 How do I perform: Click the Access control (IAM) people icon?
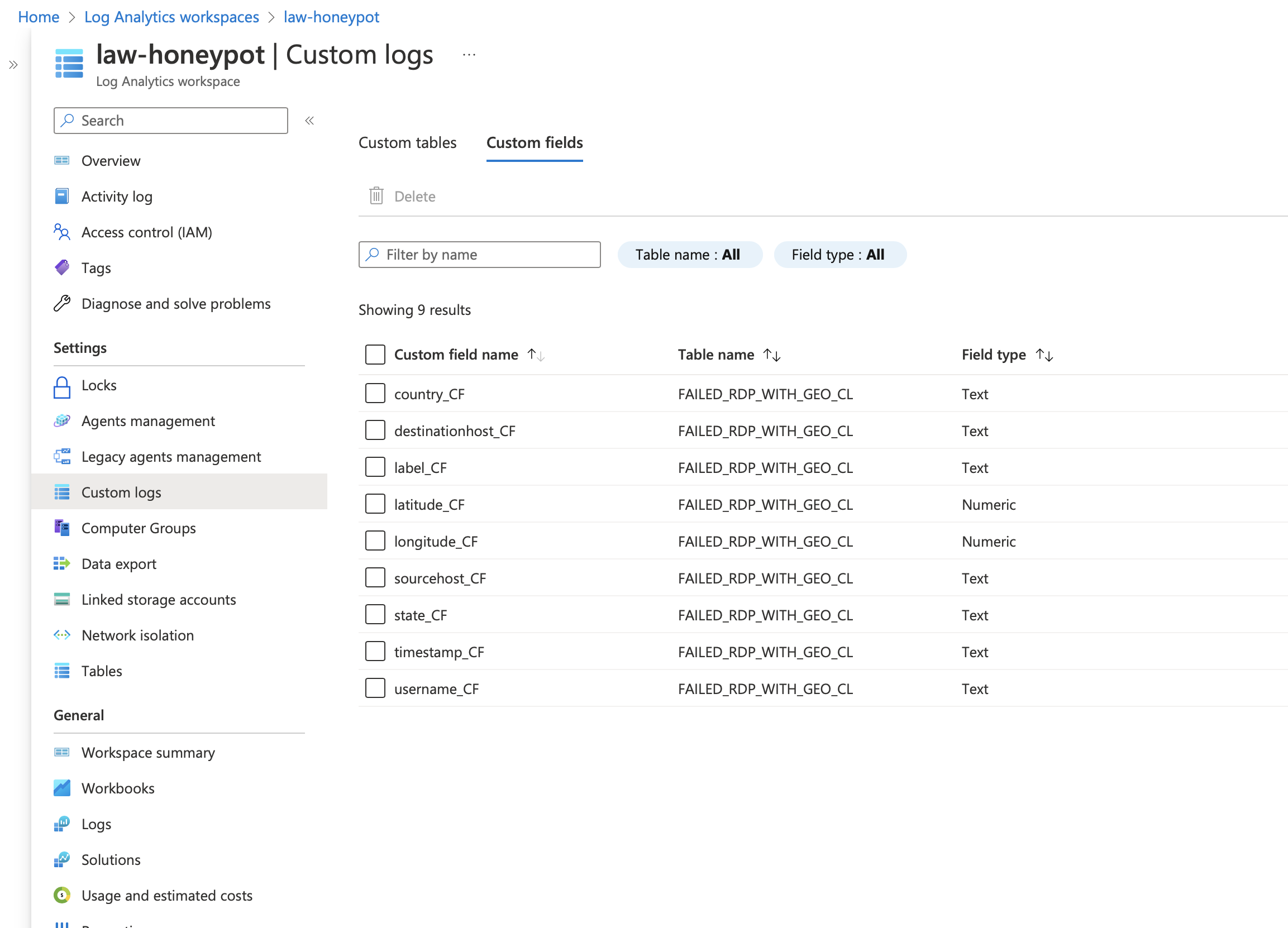click(62, 232)
